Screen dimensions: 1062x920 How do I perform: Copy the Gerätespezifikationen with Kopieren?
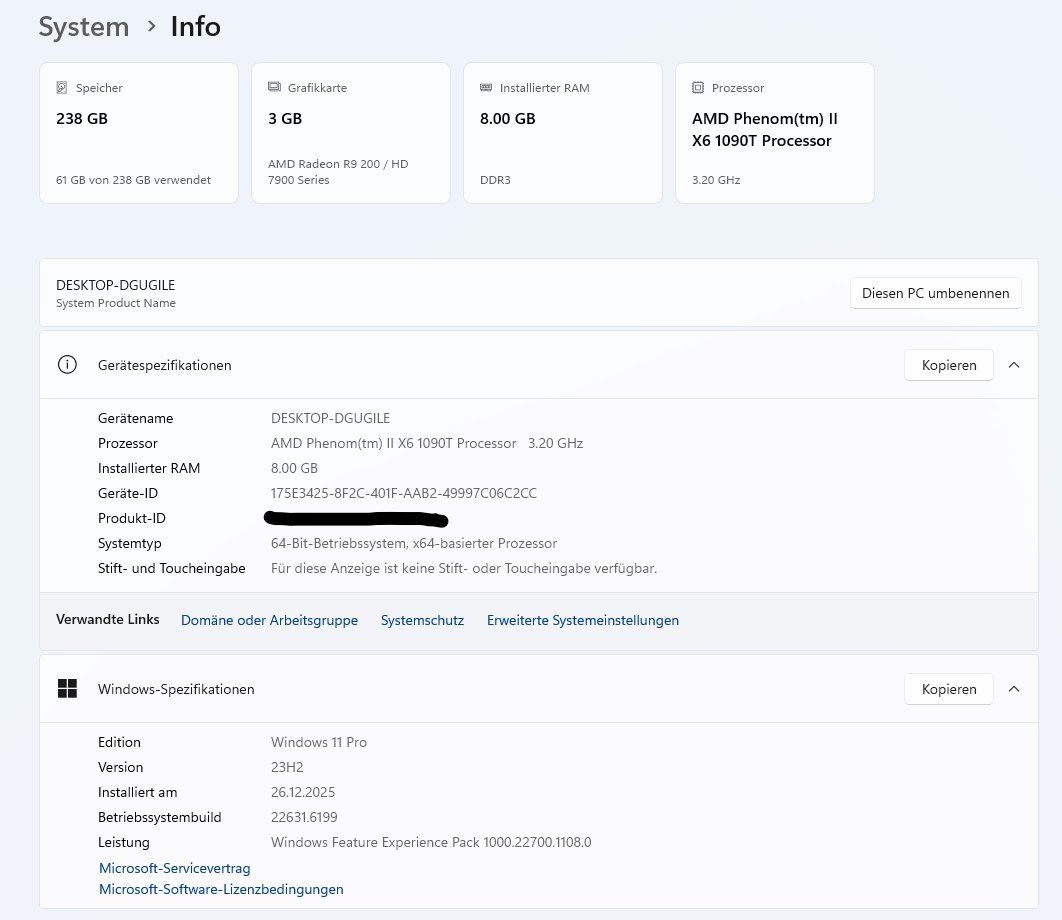pos(949,365)
